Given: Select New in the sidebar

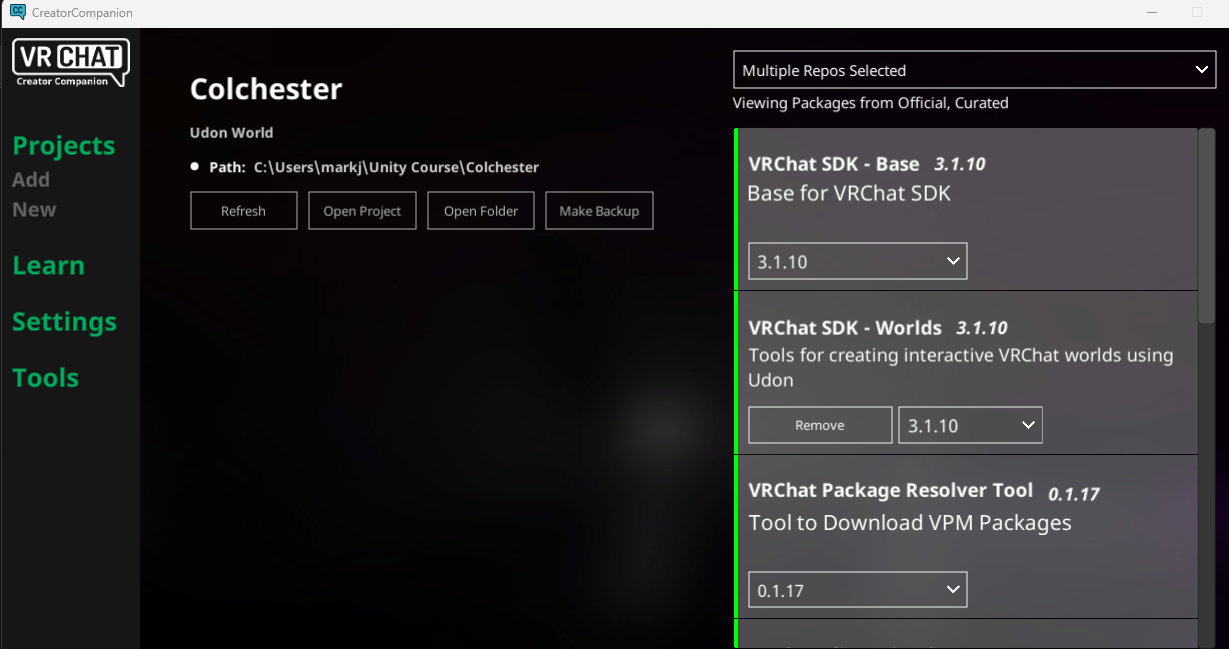Looking at the screenshot, I should [x=34, y=210].
